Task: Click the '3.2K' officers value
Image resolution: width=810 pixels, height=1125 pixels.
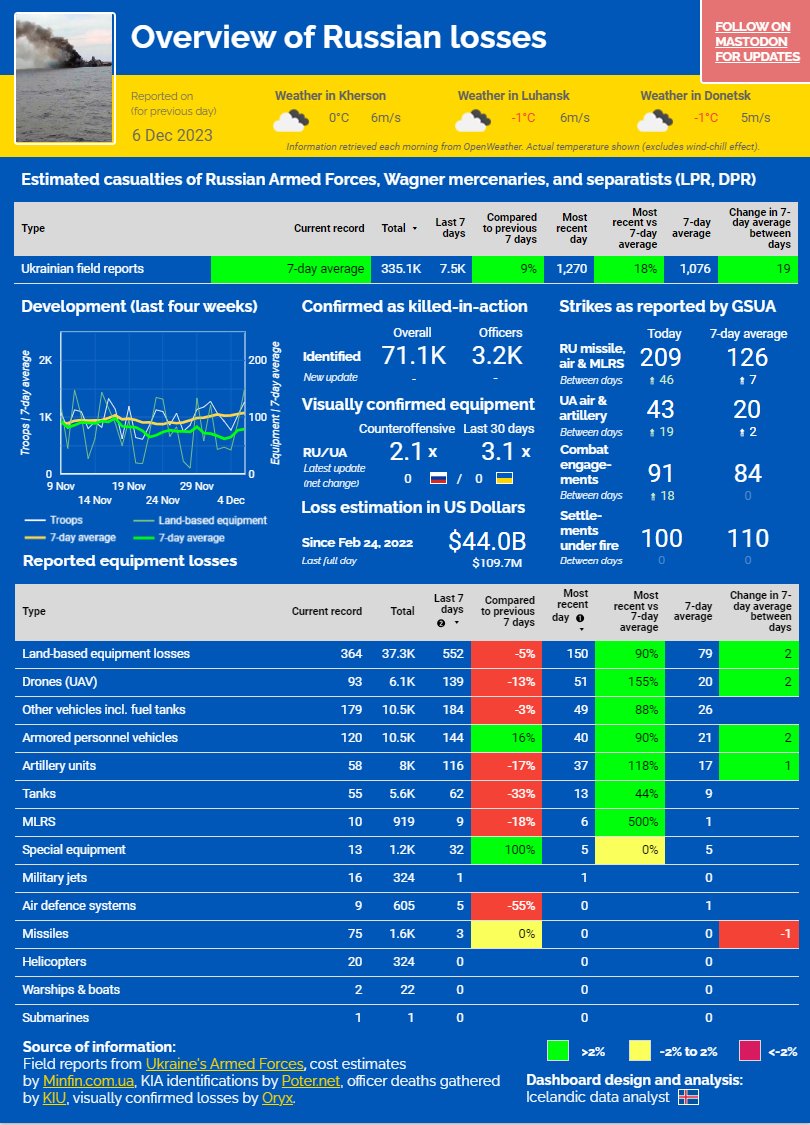Action: click(x=497, y=355)
